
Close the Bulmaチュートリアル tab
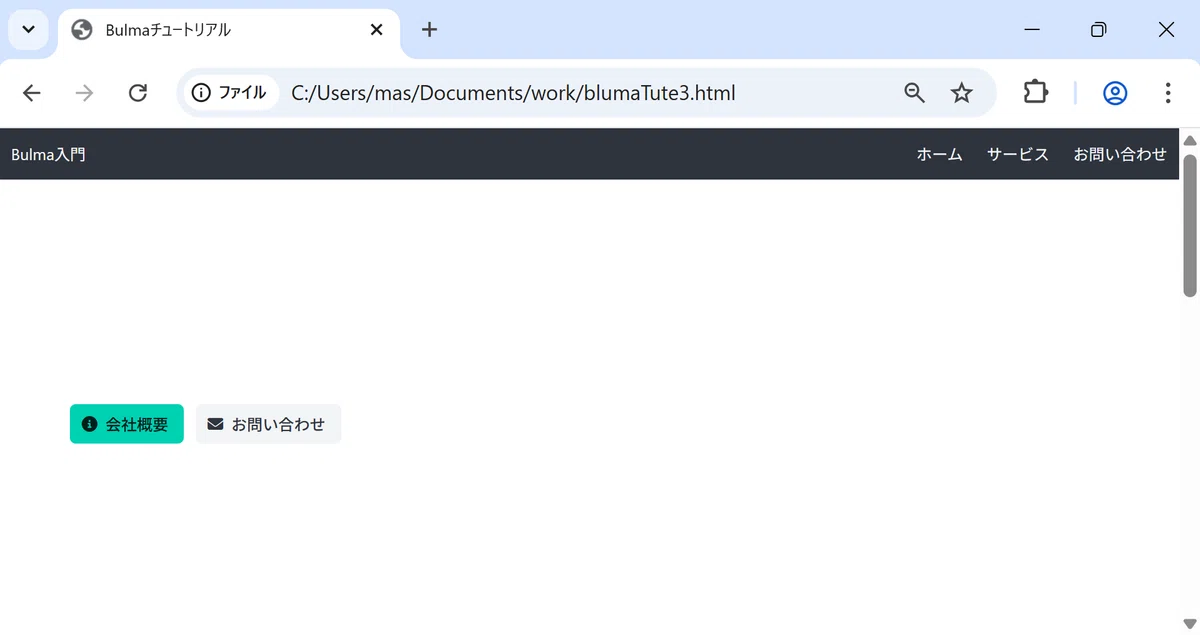click(376, 30)
